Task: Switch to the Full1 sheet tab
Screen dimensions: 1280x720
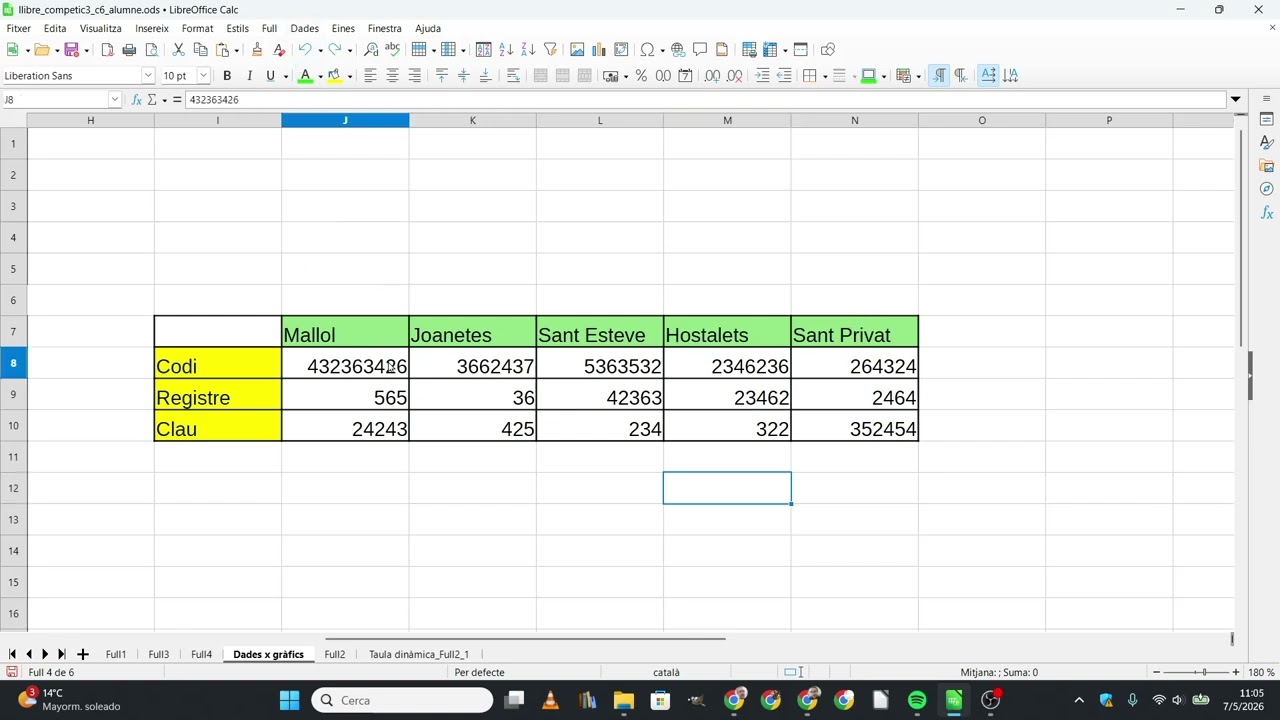Action: tap(116, 654)
